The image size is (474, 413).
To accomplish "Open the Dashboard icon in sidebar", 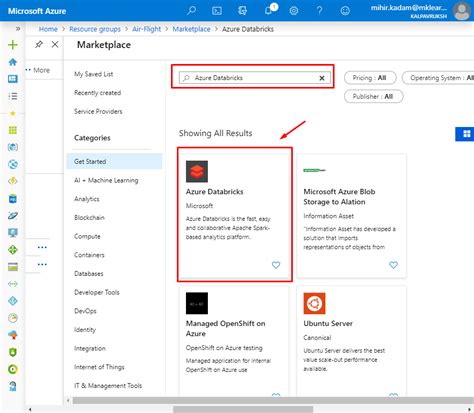I will [x=13, y=79].
